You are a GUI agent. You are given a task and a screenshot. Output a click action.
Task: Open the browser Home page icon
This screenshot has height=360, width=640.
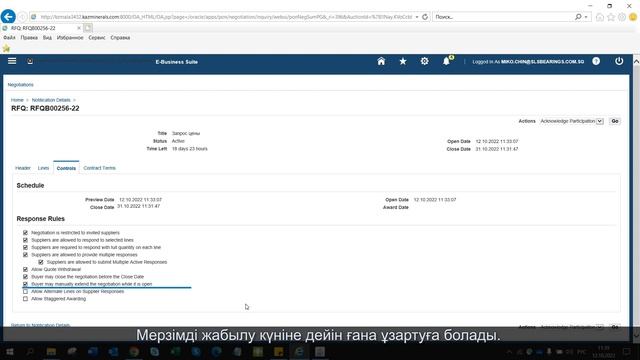pos(600,17)
